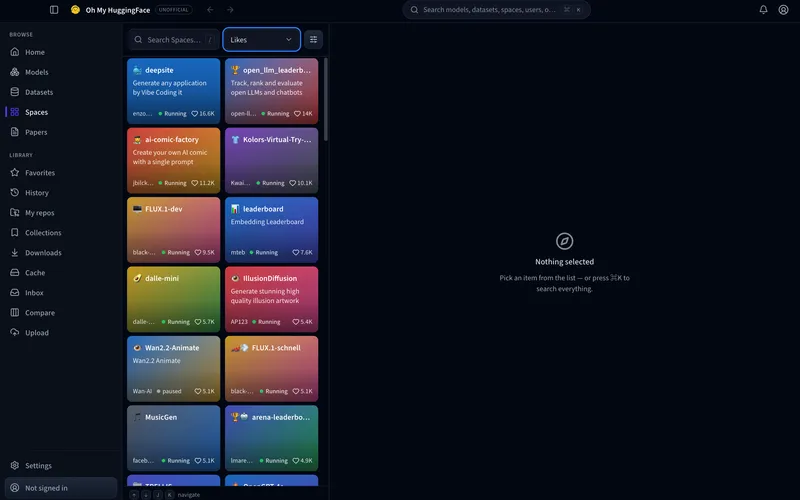Open the Models section

(37, 72)
